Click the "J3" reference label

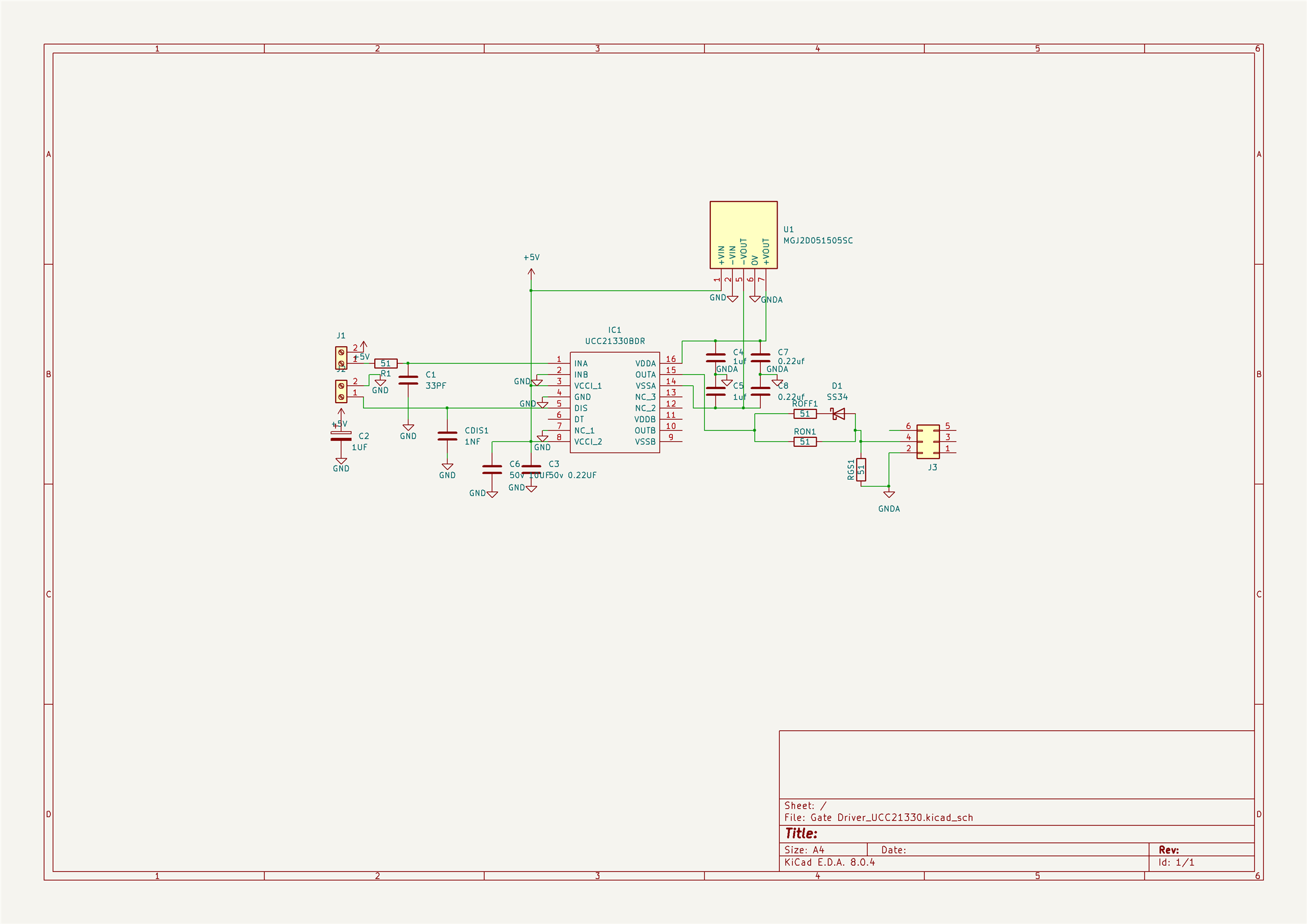coord(932,467)
